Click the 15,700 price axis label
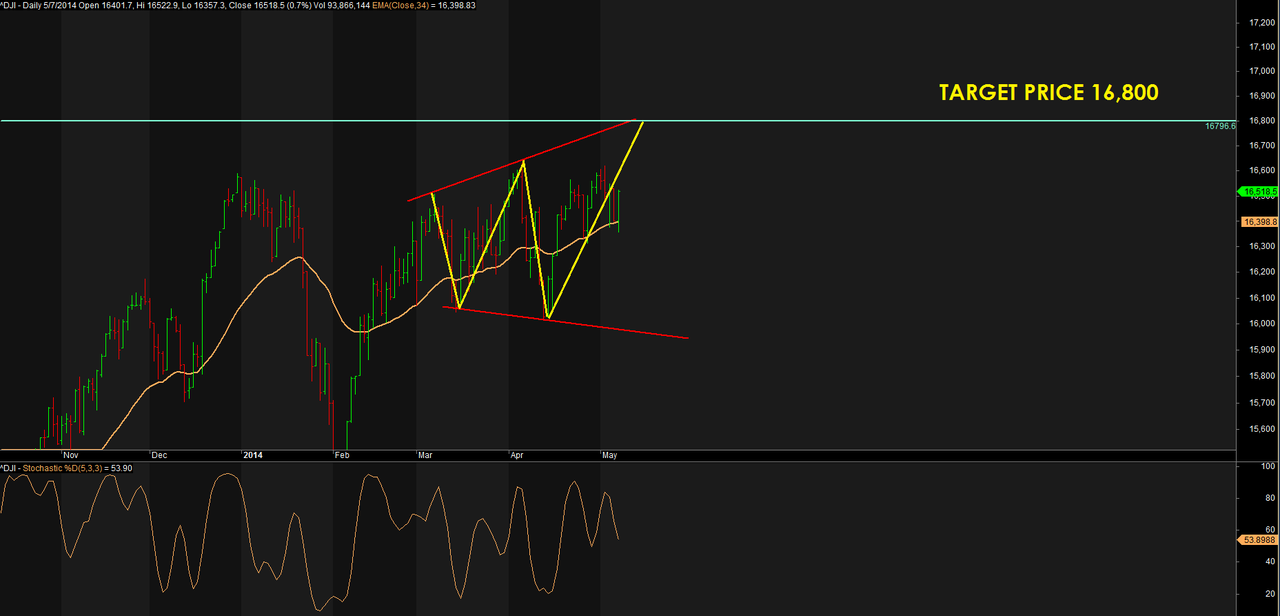Viewport: 1280px width, 616px height. point(1262,402)
